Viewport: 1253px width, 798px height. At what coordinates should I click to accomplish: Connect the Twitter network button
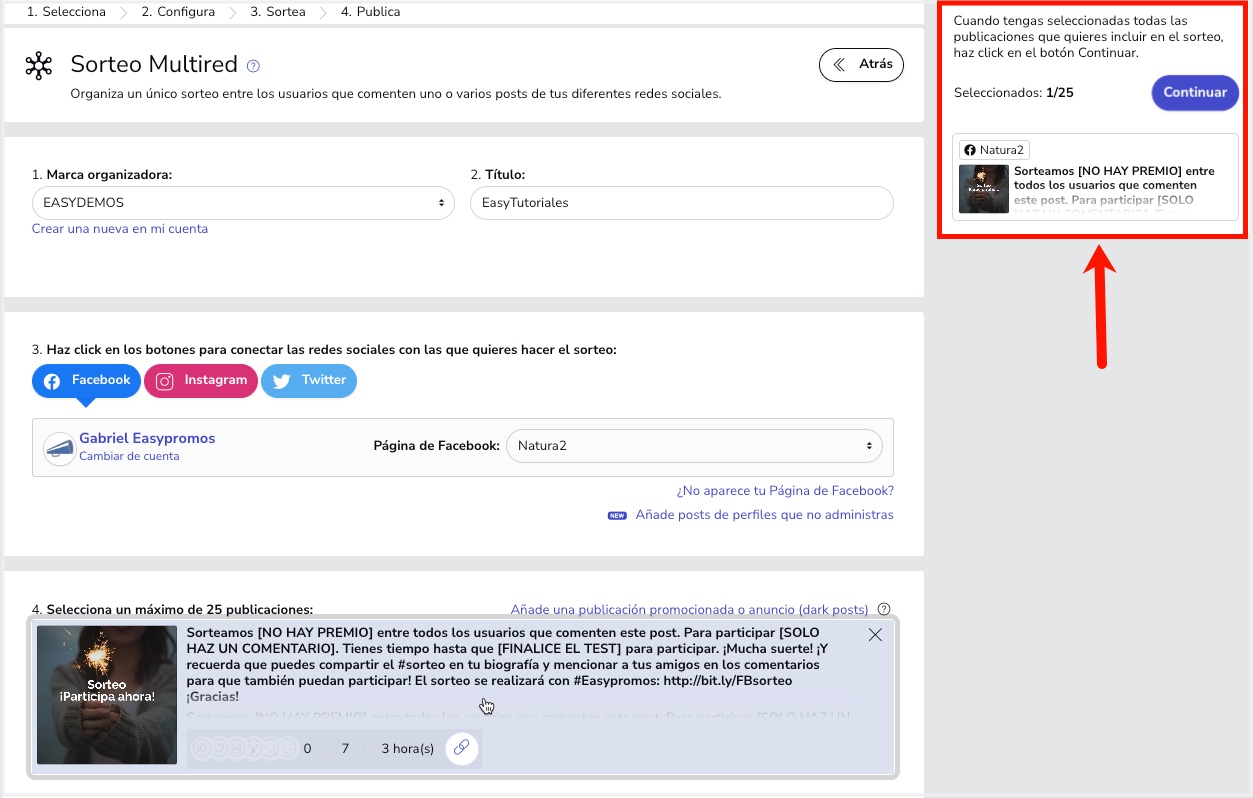309,381
